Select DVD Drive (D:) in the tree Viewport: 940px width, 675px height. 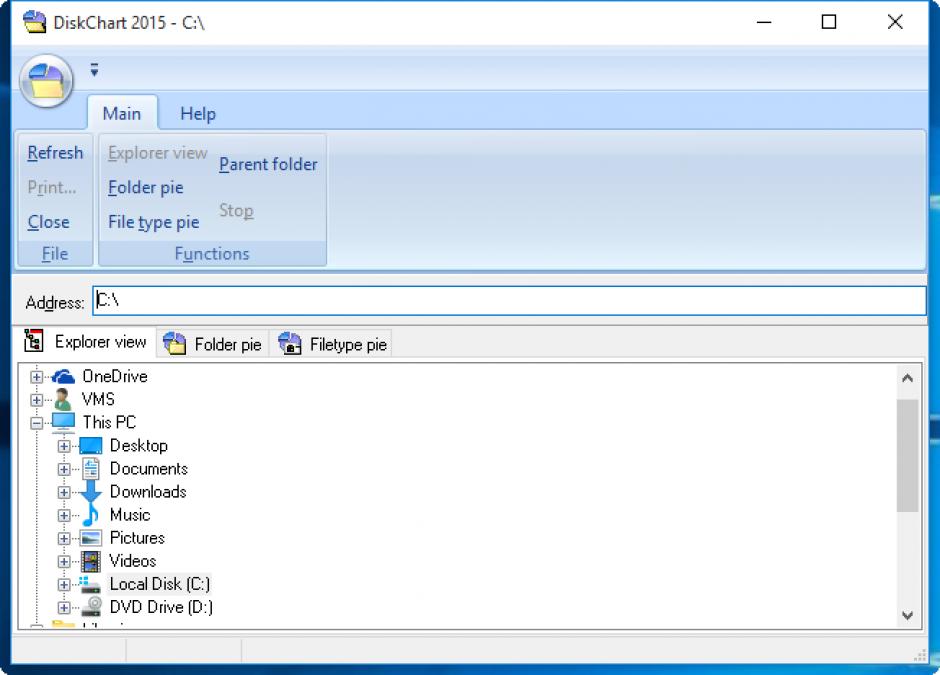point(161,607)
